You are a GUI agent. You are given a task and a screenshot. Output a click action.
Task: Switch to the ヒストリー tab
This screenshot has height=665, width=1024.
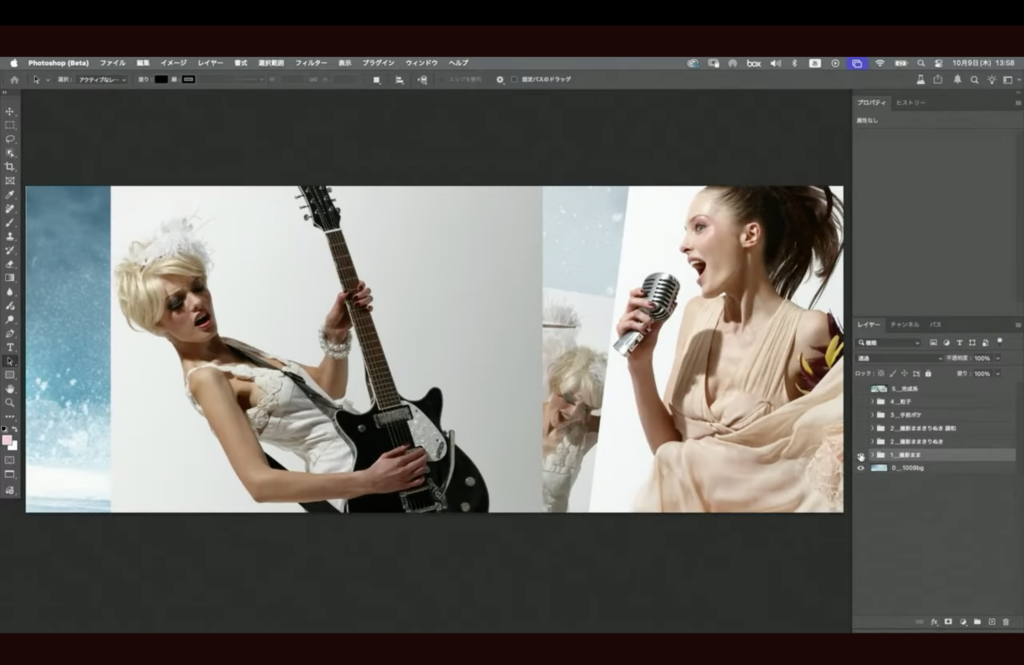pos(910,103)
